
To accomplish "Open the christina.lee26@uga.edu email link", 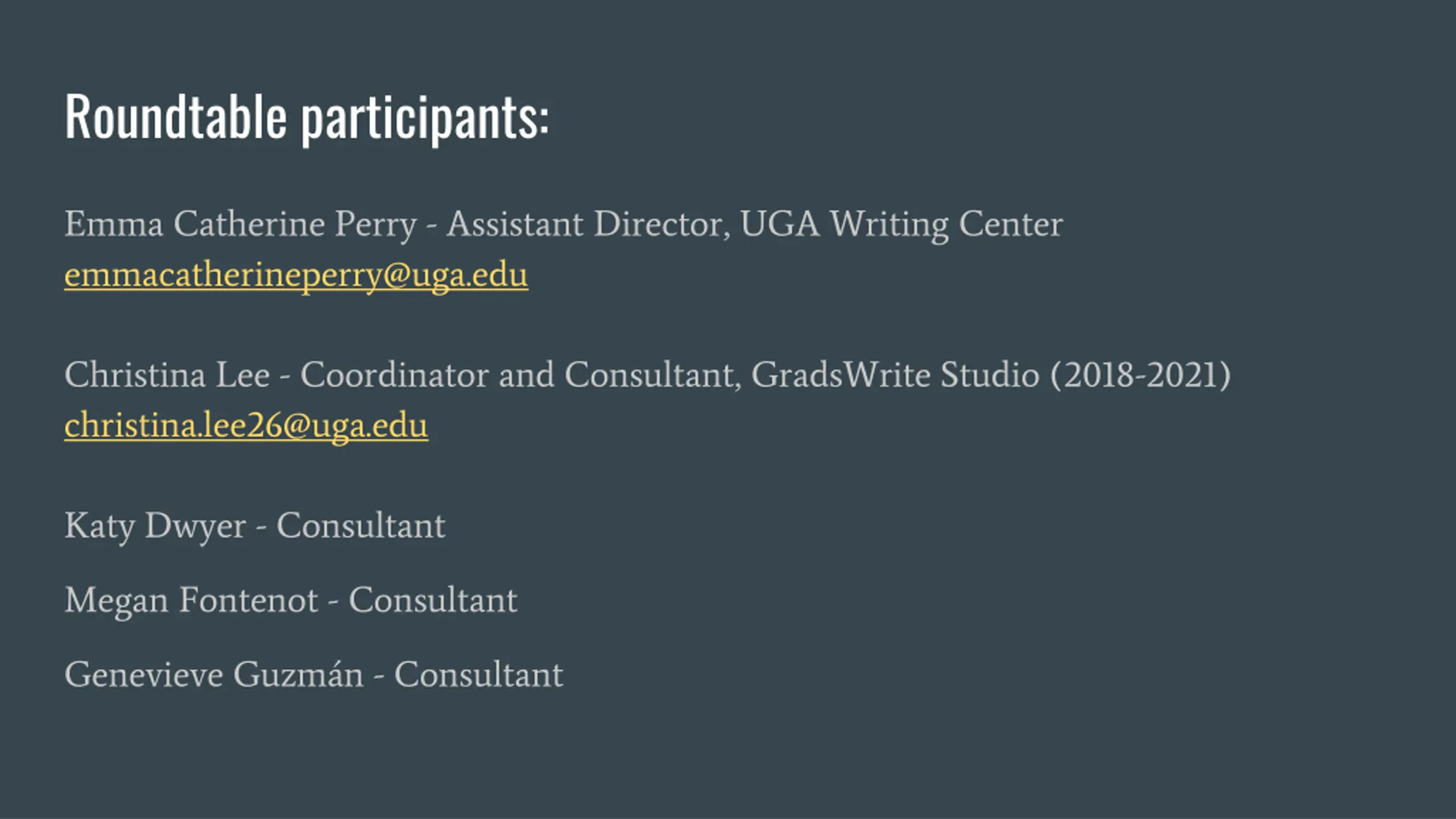I will (x=246, y=426).
